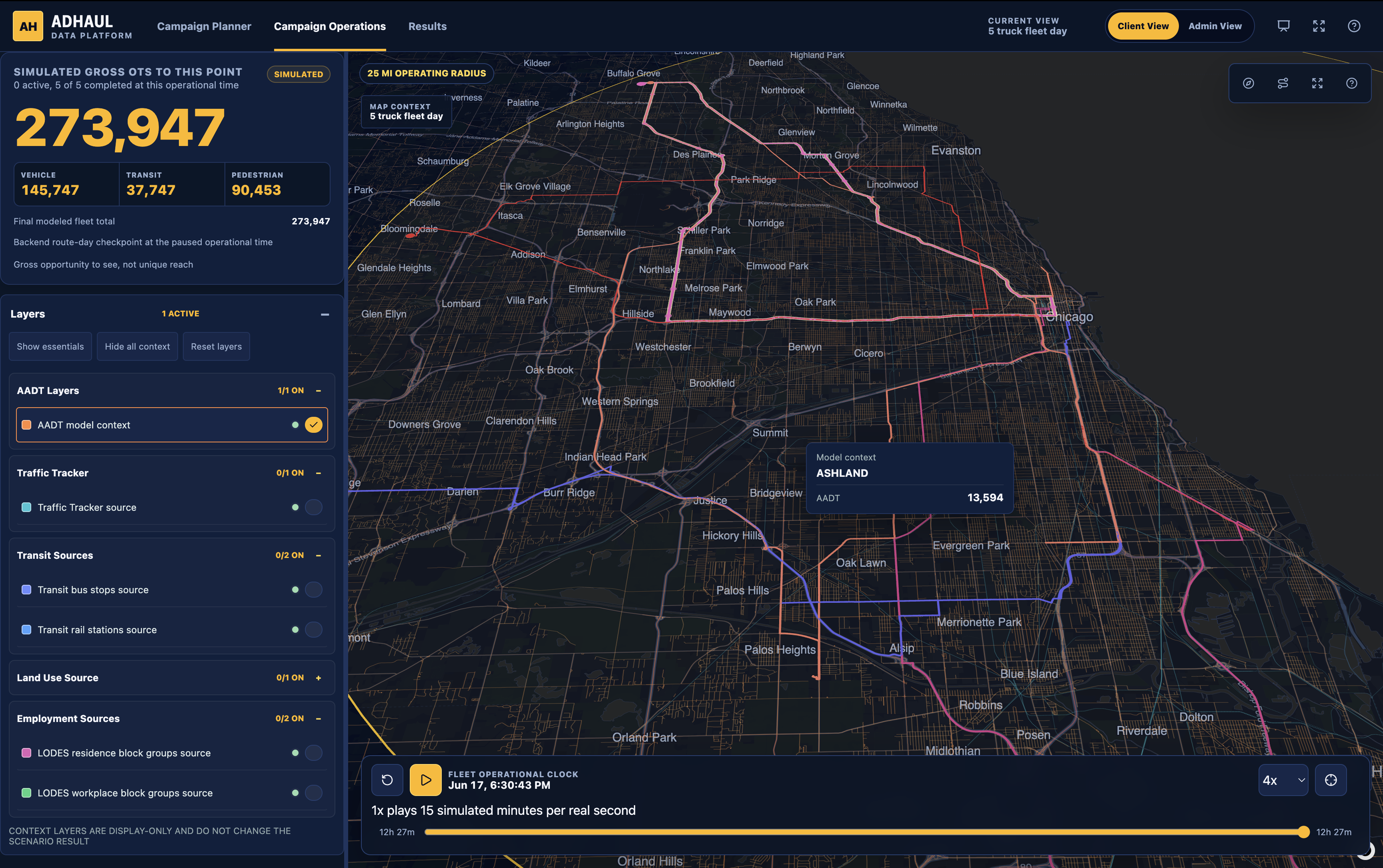Viewport: 1383px width, 868px height.
Task: Click the Traffic Tracker source color icon
Action: click(x=26, y=507)
